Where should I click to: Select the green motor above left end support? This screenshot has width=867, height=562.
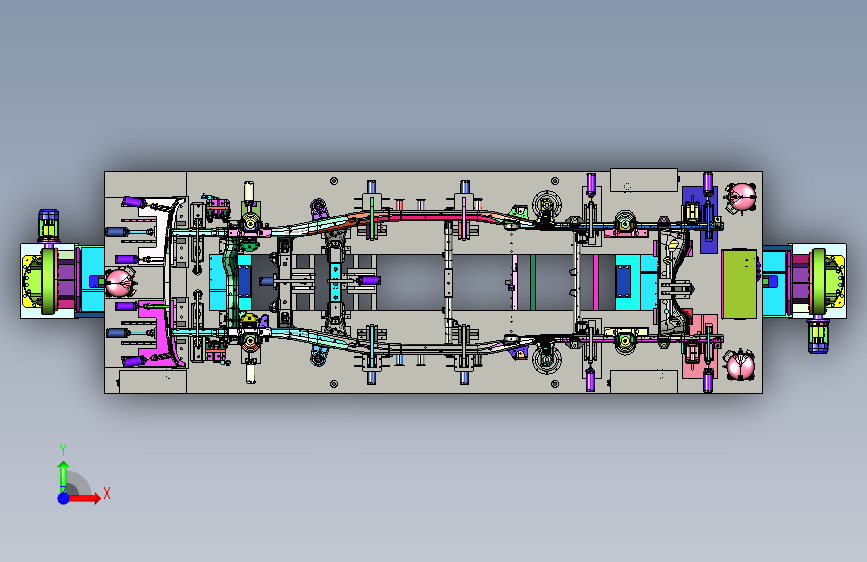[49, 225]
